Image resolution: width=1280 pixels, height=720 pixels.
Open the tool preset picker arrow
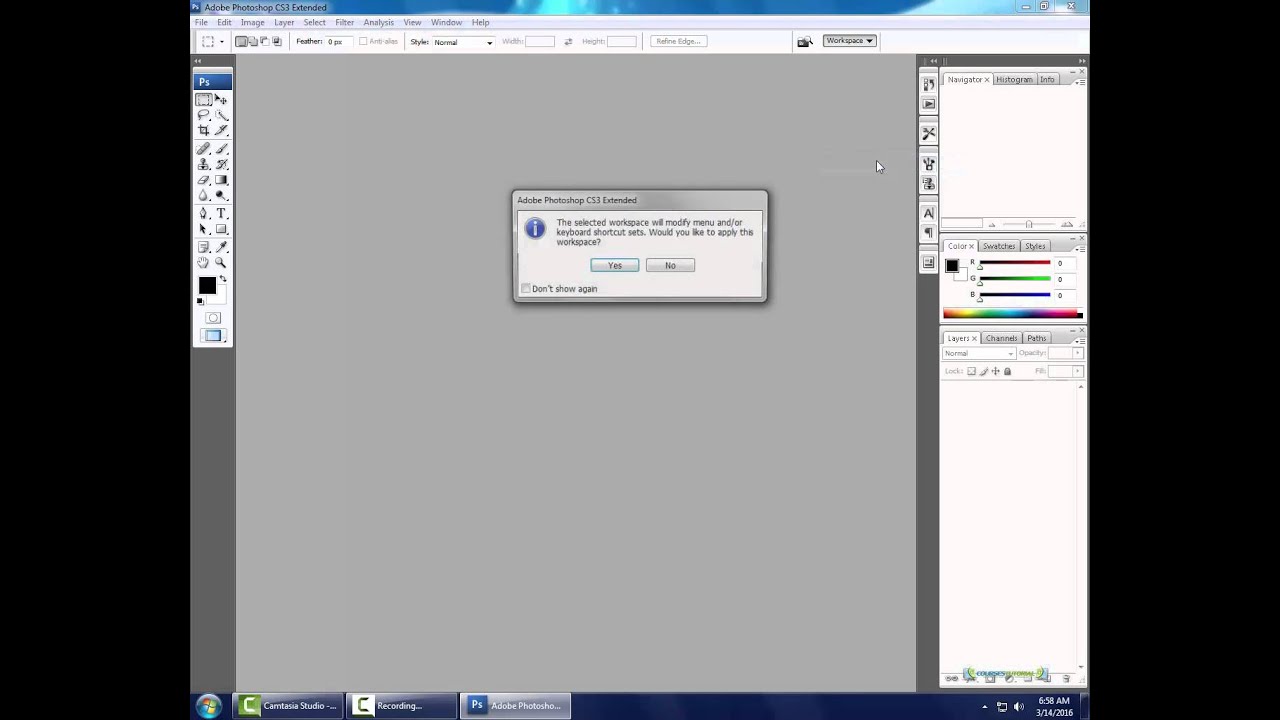click(x=222, y=42)
